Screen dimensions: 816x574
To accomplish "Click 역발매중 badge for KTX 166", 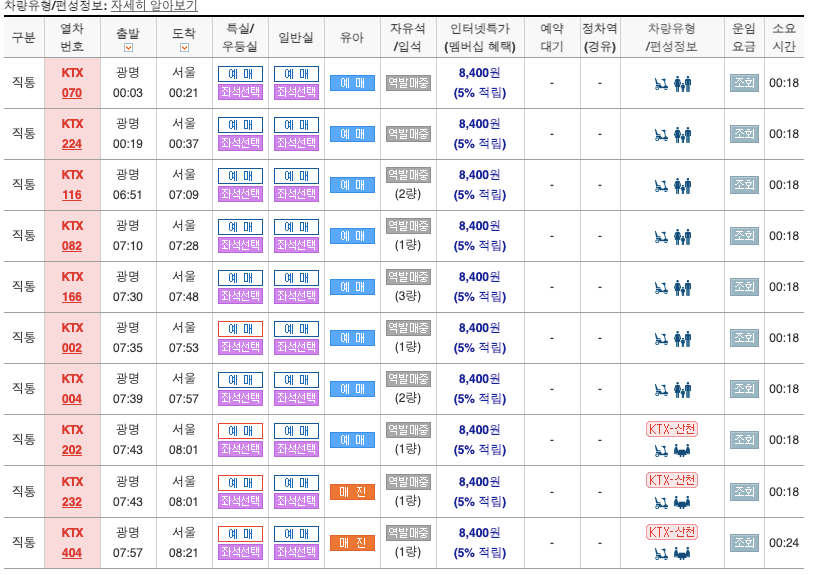I will (409, 277).
